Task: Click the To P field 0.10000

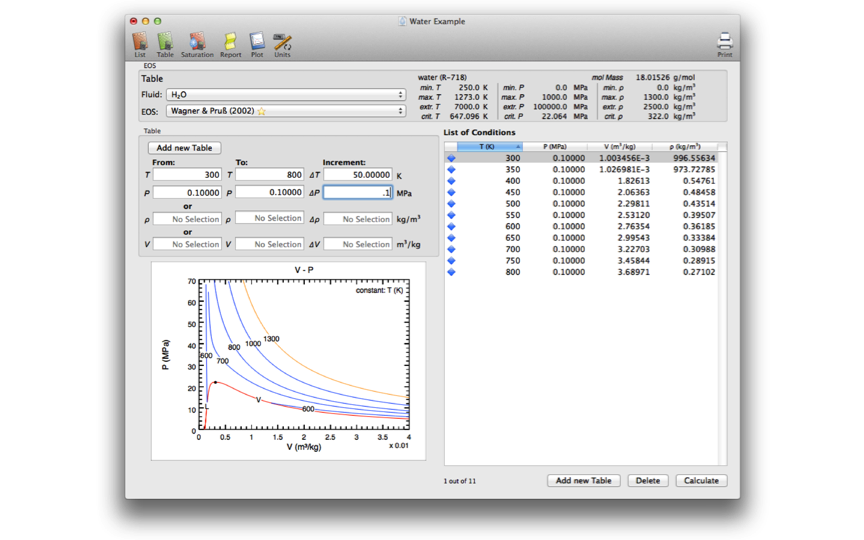Action: pos(269,192)
